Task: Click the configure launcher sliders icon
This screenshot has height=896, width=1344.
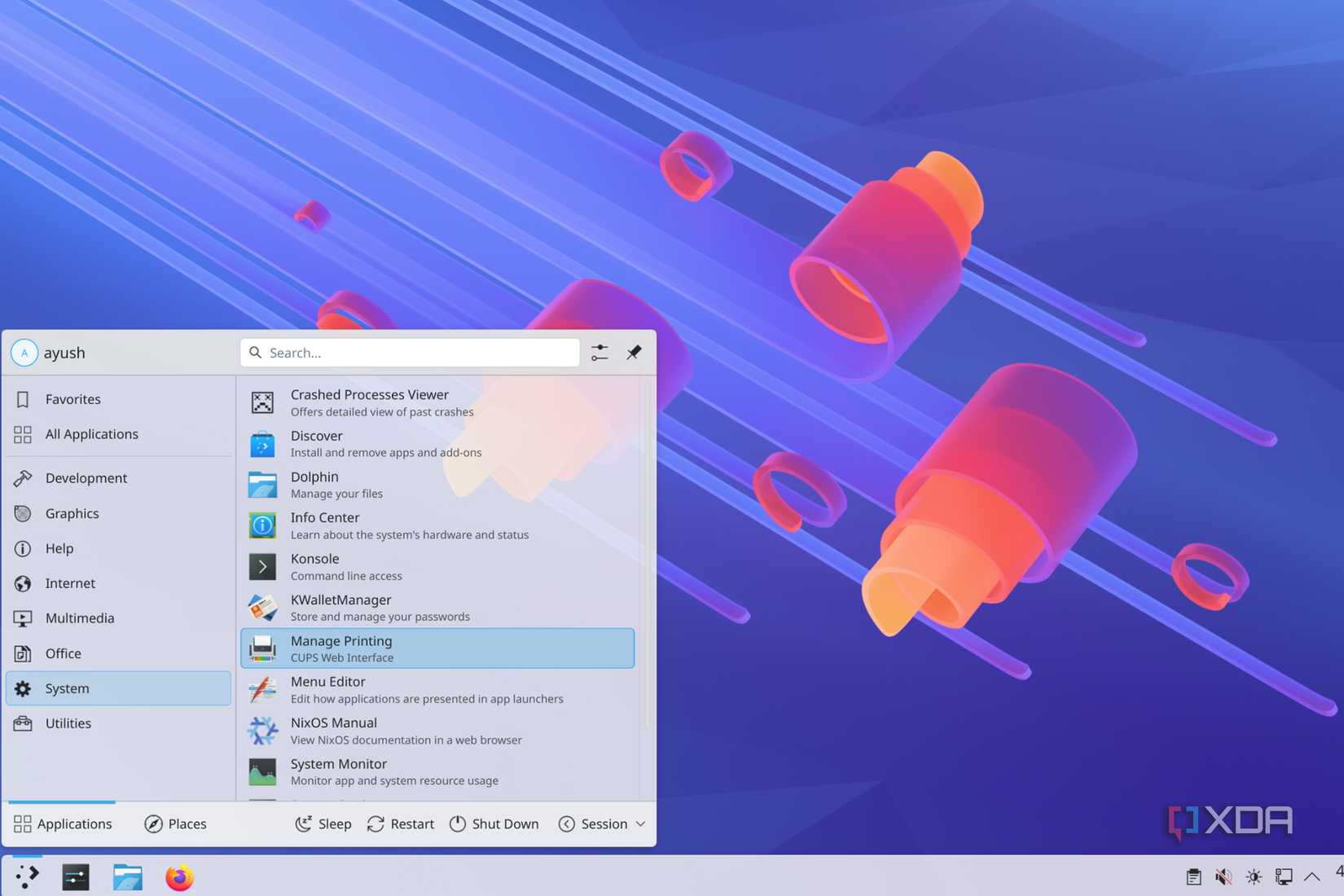Action: point(600,353)
